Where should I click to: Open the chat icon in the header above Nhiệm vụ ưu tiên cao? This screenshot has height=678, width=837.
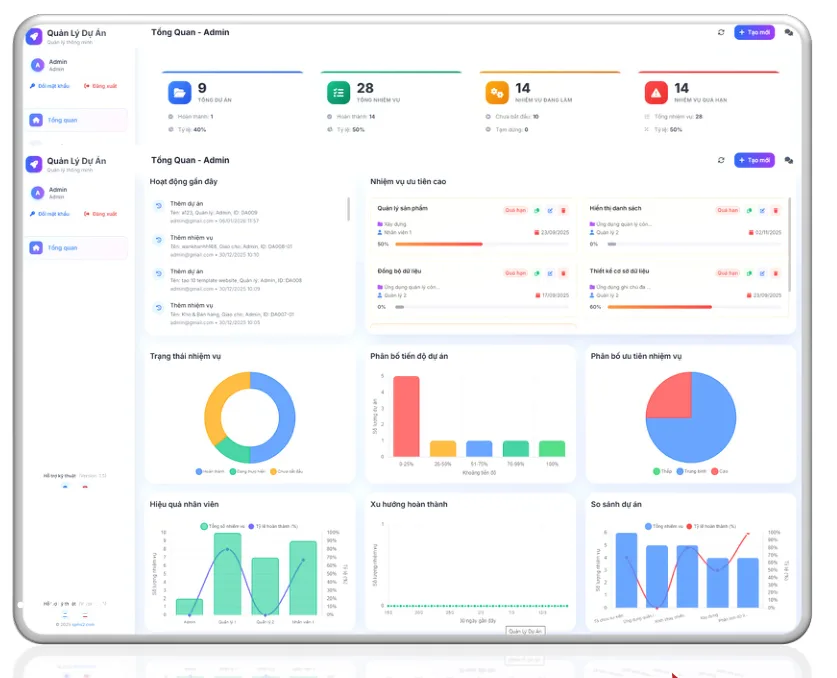pyautogui.click(x=788, y=160)
